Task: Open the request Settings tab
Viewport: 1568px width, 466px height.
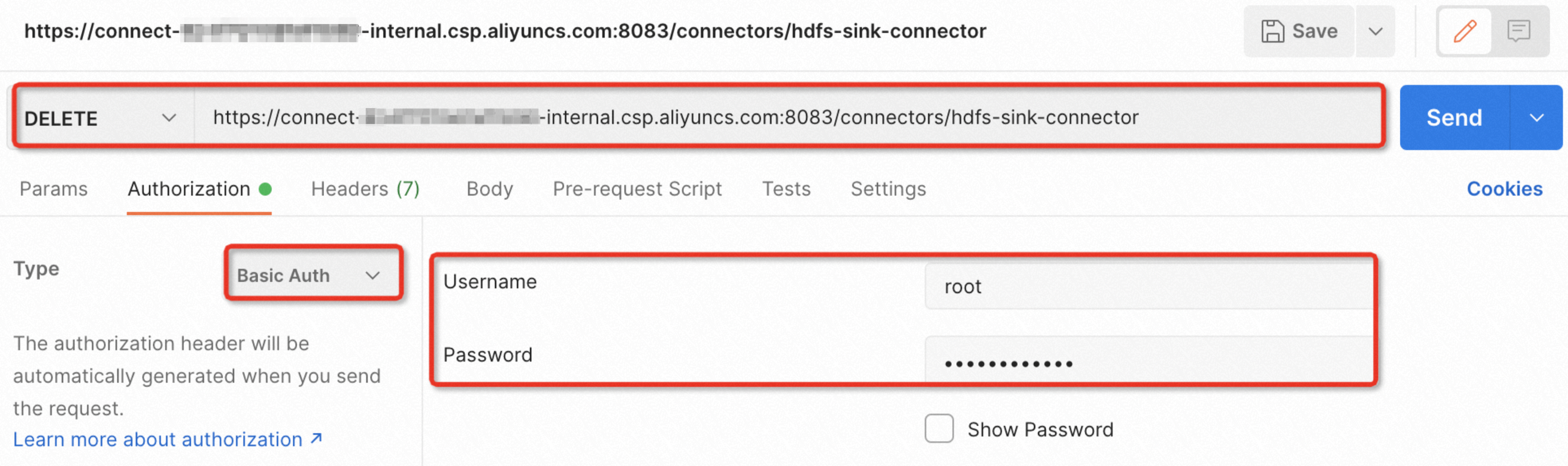Action: point(888,189)
